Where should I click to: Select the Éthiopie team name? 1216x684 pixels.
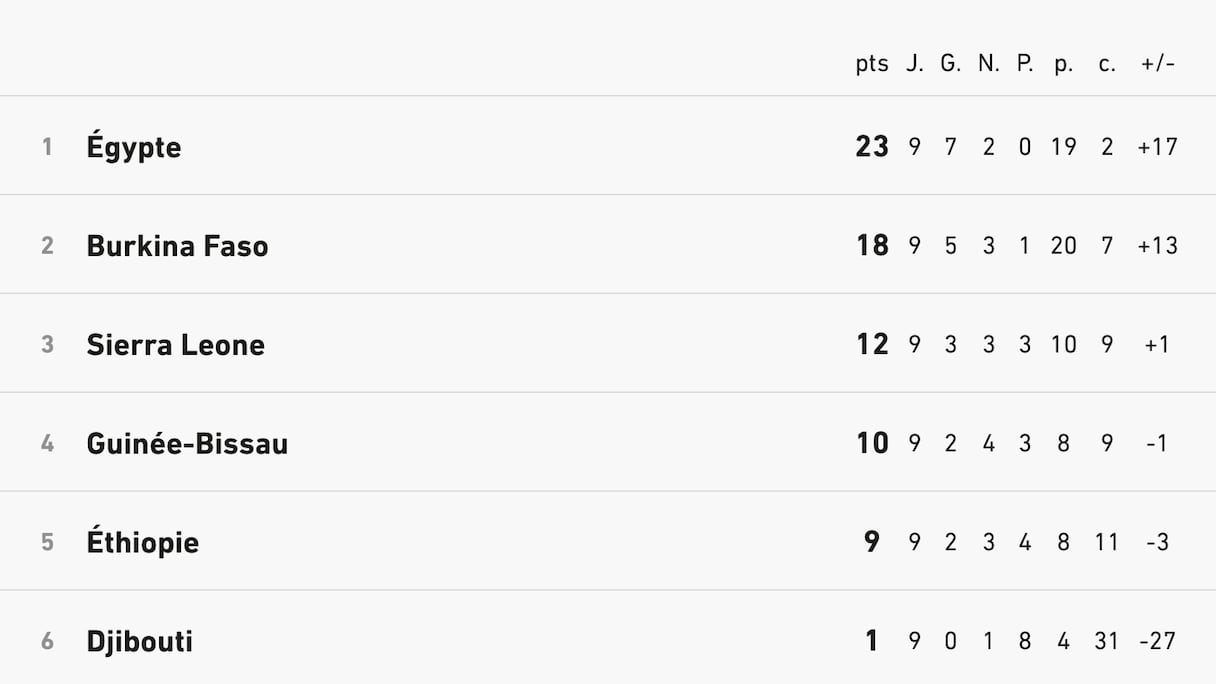tap(142, 543)
